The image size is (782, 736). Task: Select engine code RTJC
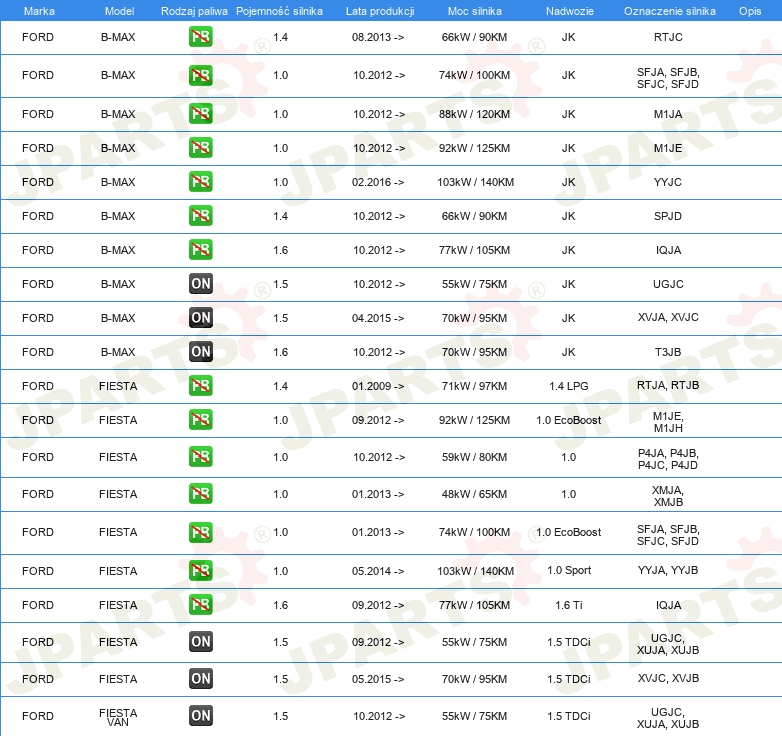[668, 37]
